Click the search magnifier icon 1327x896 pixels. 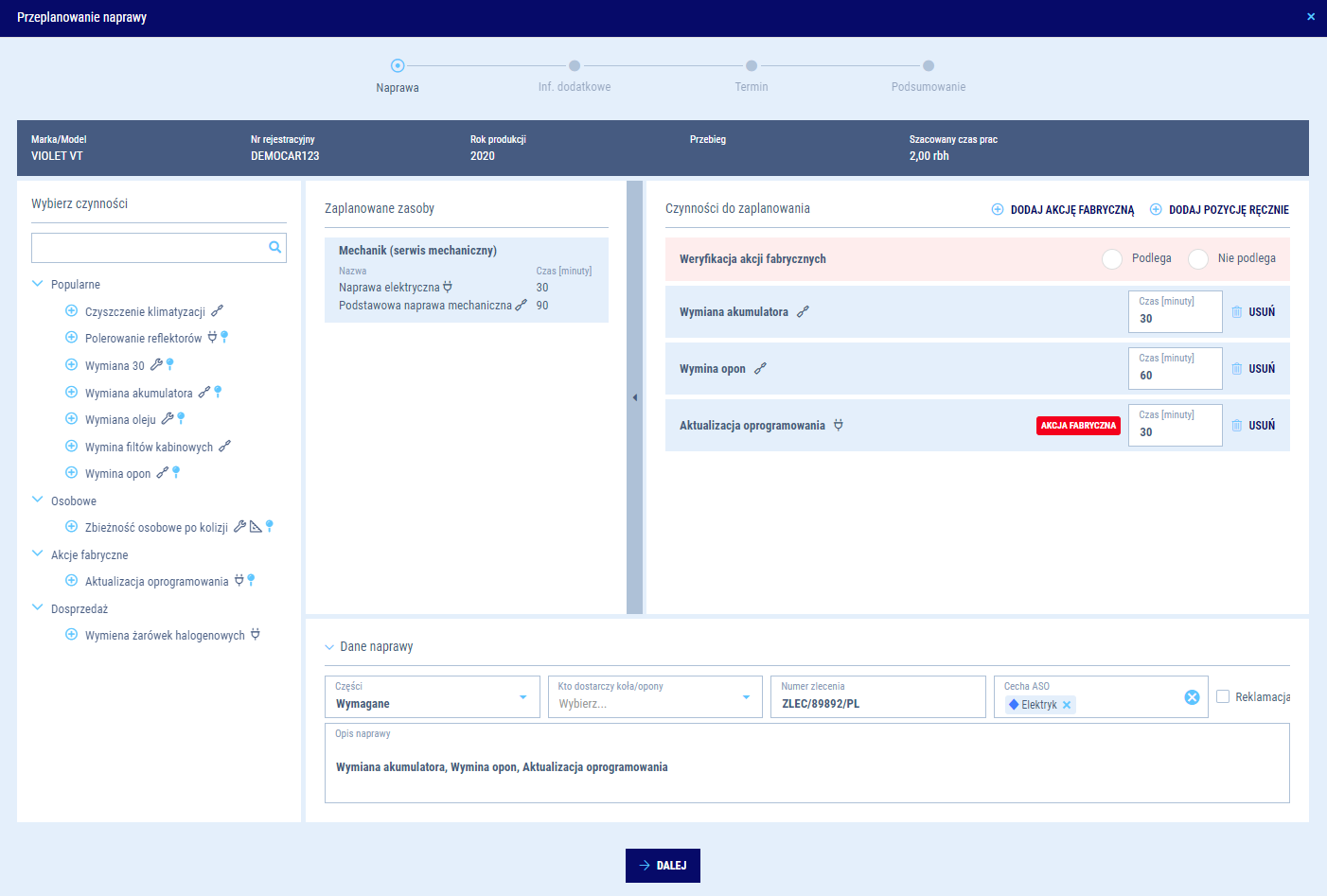pos(274,248)
